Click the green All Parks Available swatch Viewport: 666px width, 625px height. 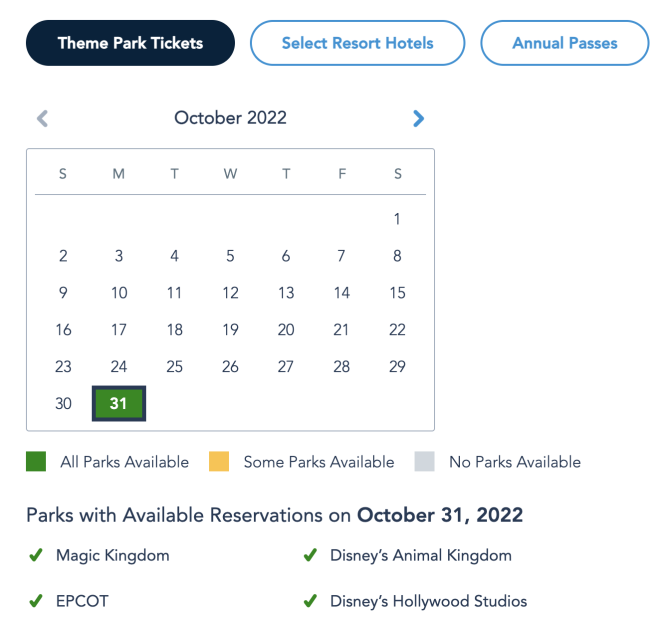(36, 462)
